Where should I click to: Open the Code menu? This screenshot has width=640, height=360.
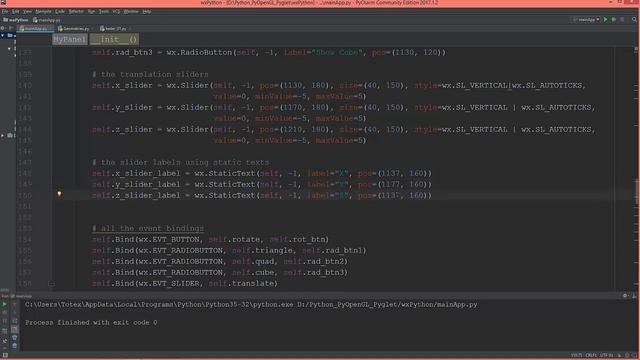[x=60, y=11]
